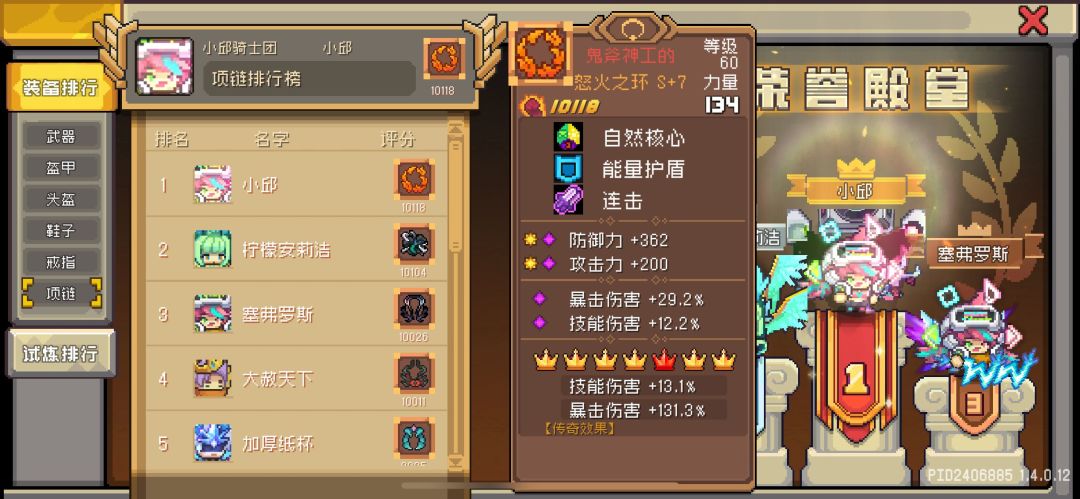This screenshot has width=1080, height=499.
Task: Inspect rank 4 necklace icon scored 10011
Action: 414,374
